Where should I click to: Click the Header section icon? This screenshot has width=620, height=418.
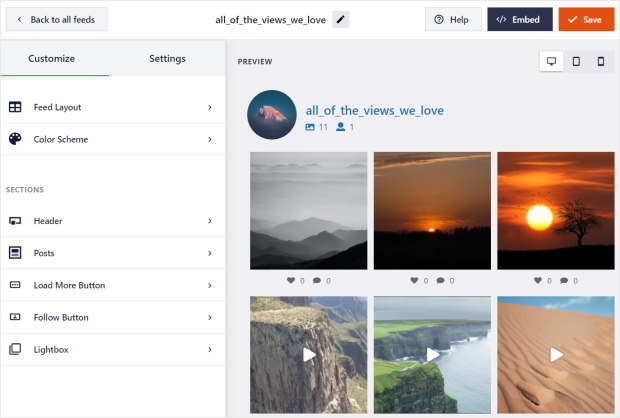15,221
